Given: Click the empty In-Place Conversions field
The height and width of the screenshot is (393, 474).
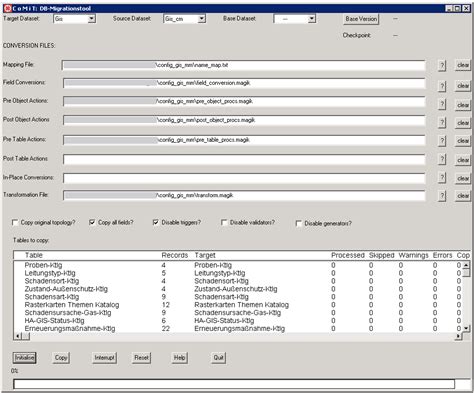Looking at the screenshot, I should (244, 178).
